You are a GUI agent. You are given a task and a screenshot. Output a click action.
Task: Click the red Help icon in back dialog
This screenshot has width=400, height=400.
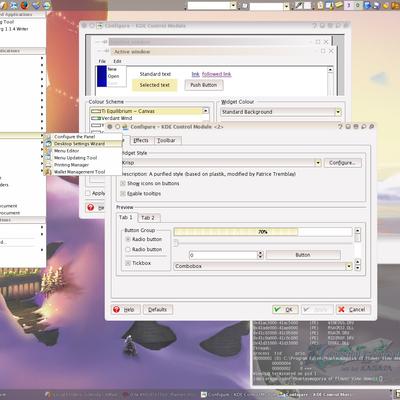(x=91, y=208)
